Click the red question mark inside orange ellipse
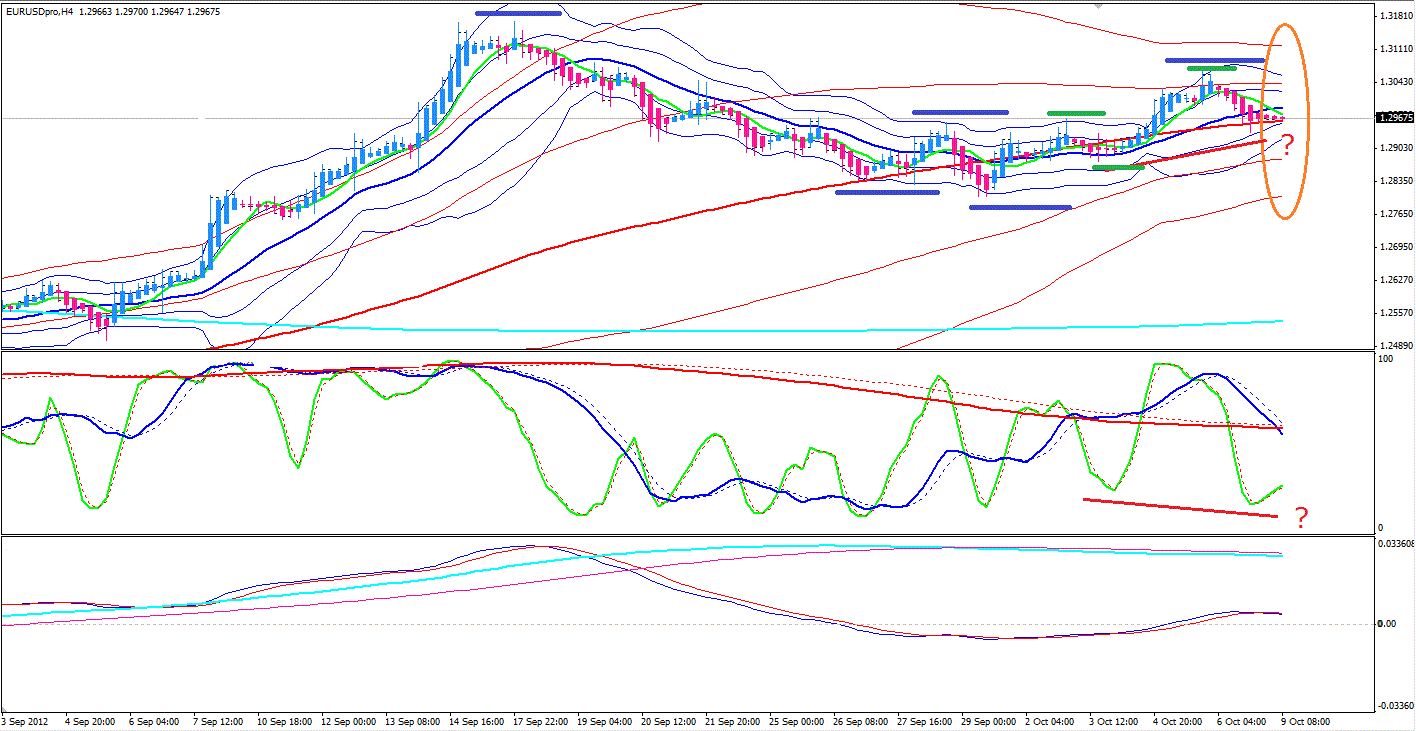The height and width of the screenshot is (731, 1416). [1288, 146]
